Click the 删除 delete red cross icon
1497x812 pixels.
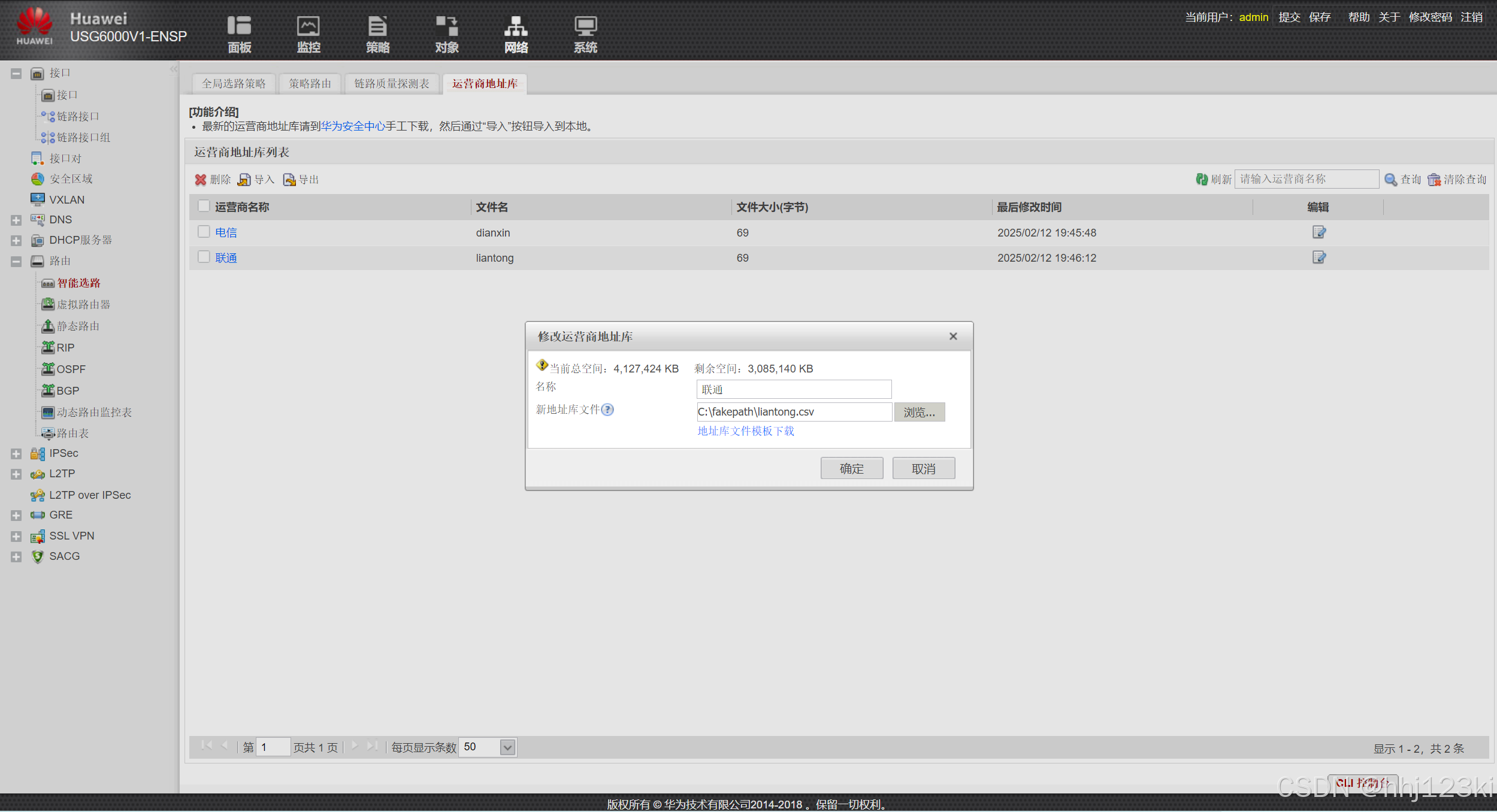(x=201, y=180)
